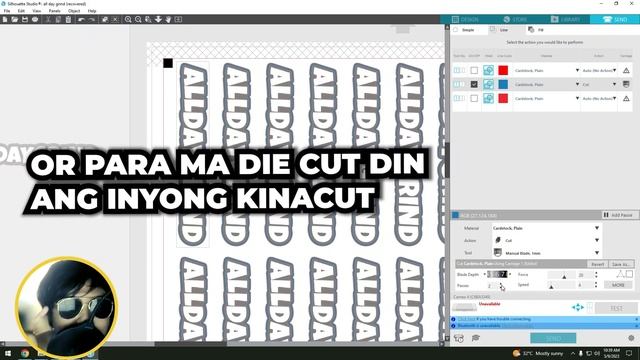Click the machine status icon beside tutorial cap
Viewport: 640px width, 360px height.
coord(459,338)
